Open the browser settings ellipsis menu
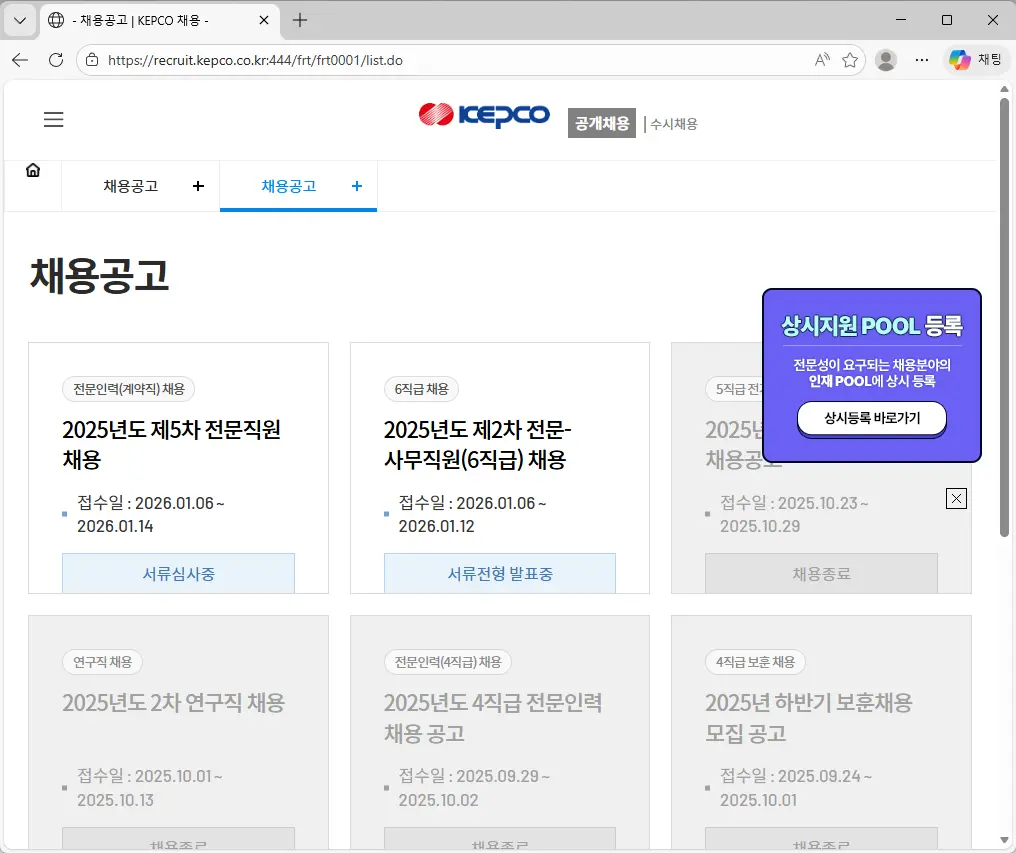Image resolution: width=1016 pixels, height=853 pixels. coord(921,59)
